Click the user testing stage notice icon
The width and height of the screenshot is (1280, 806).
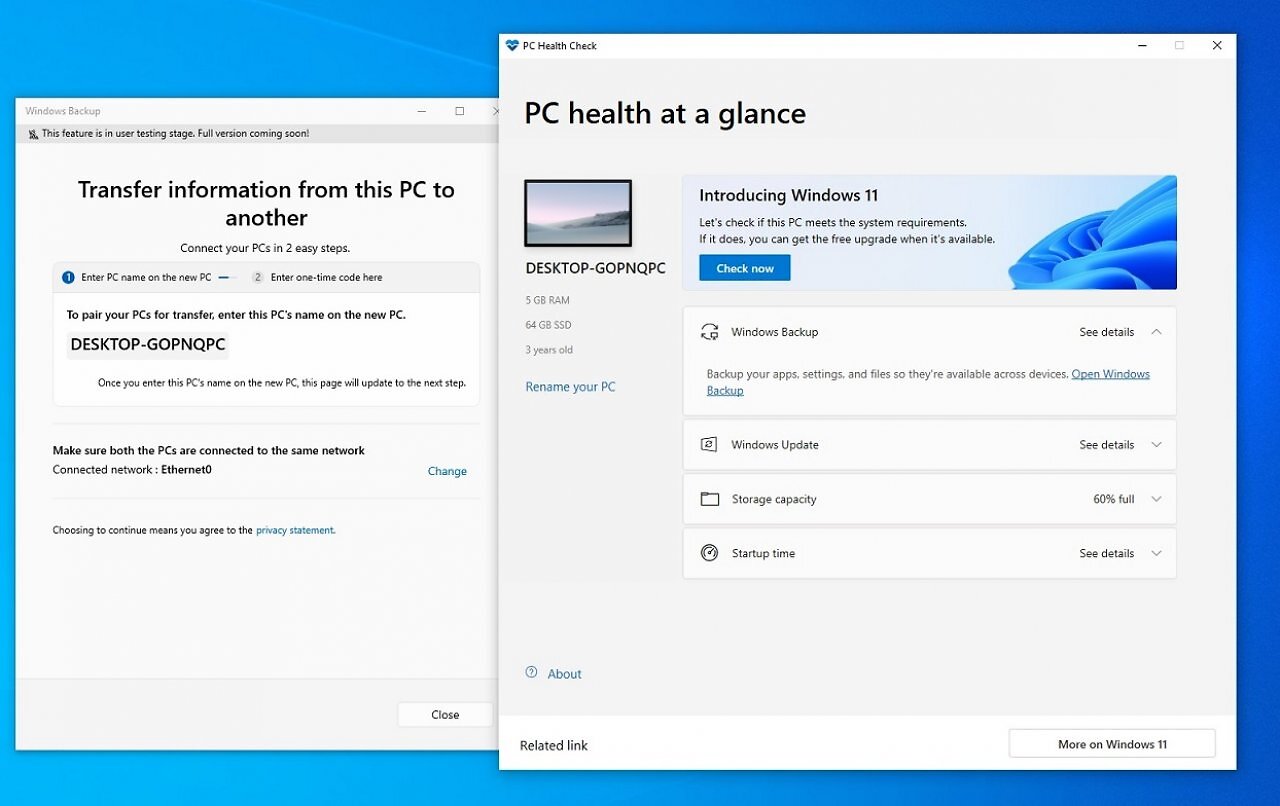33,134
